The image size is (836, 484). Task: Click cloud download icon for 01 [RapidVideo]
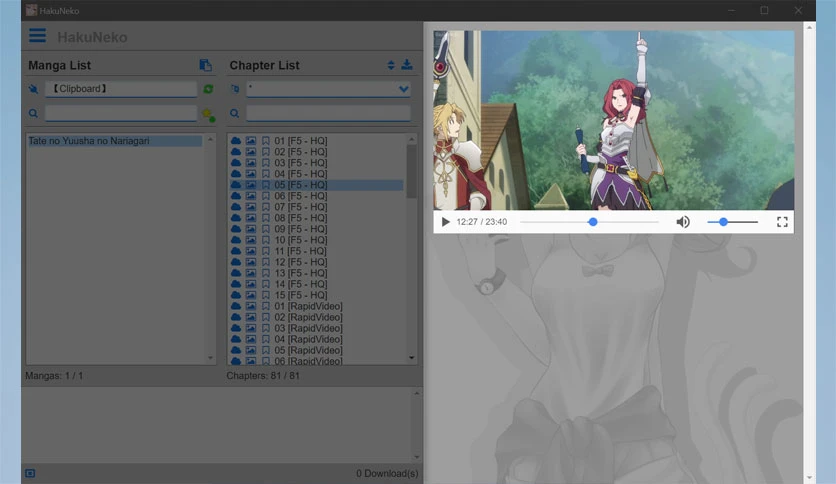pyautogui.click(x=236, y=306)
